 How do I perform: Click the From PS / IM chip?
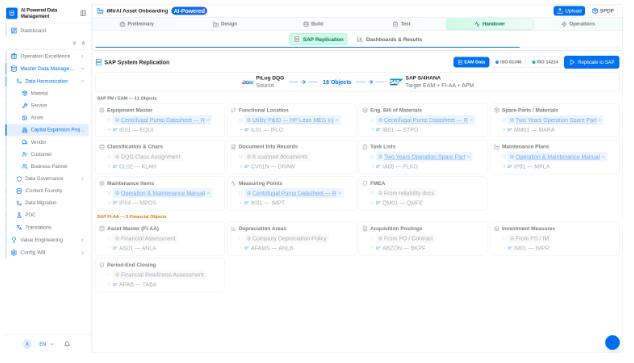coord(529,238)
